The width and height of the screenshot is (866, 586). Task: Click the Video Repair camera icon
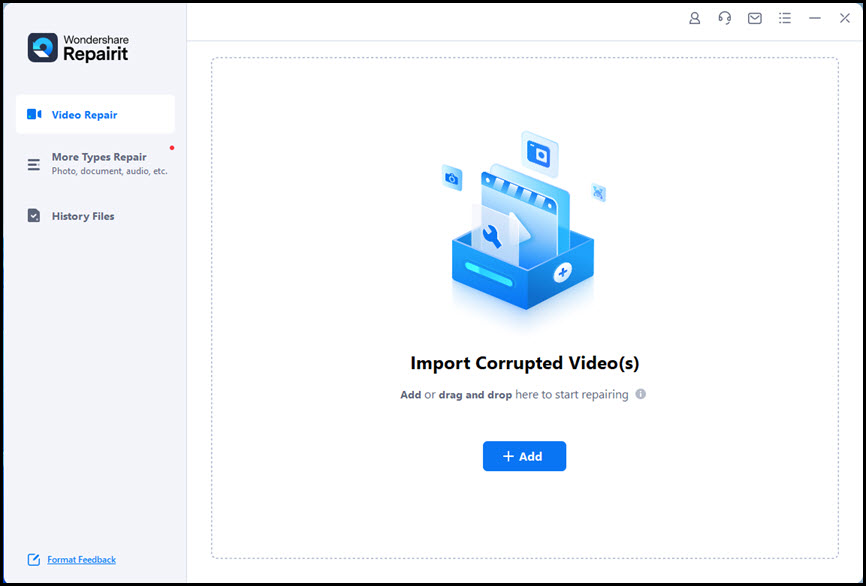point(34,114)
